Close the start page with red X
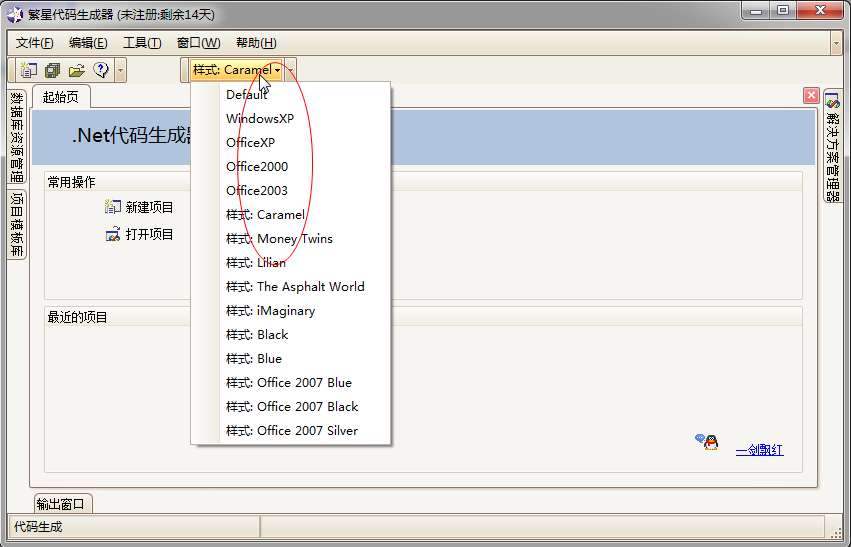The height and width of the screenshot is (547, 851). pos(811,96)
